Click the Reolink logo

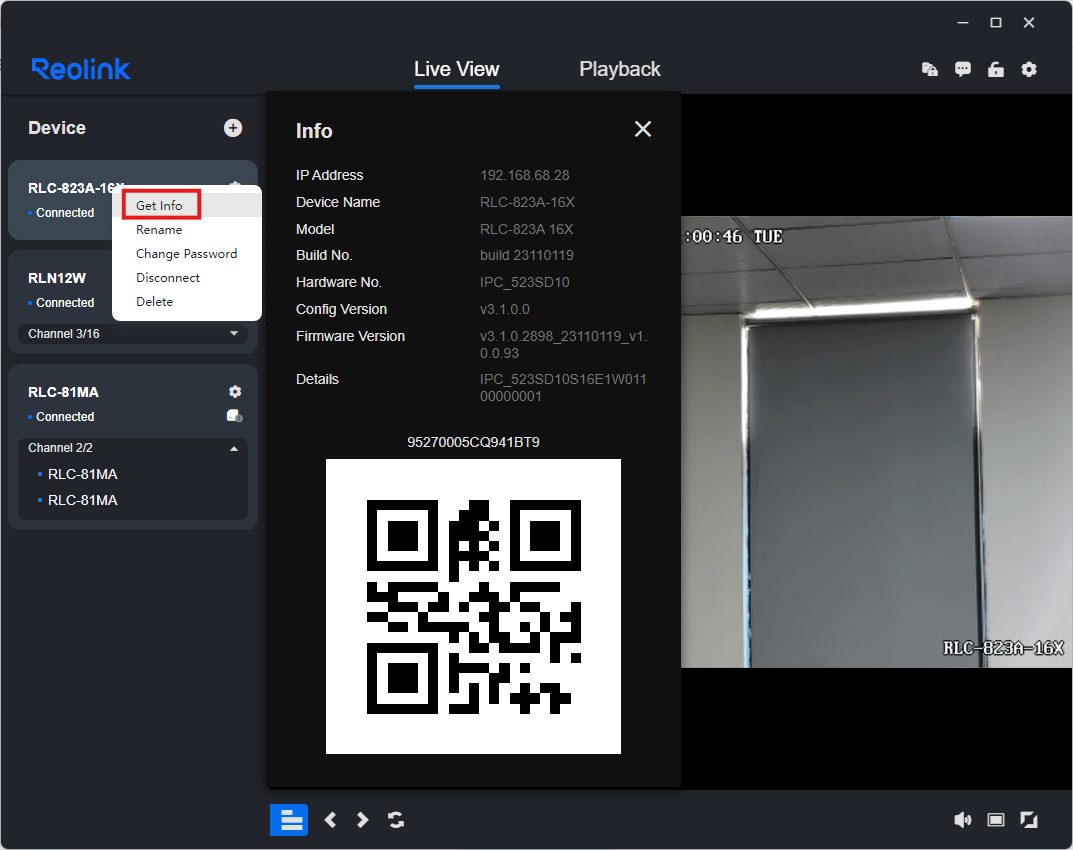coord(81,69)
